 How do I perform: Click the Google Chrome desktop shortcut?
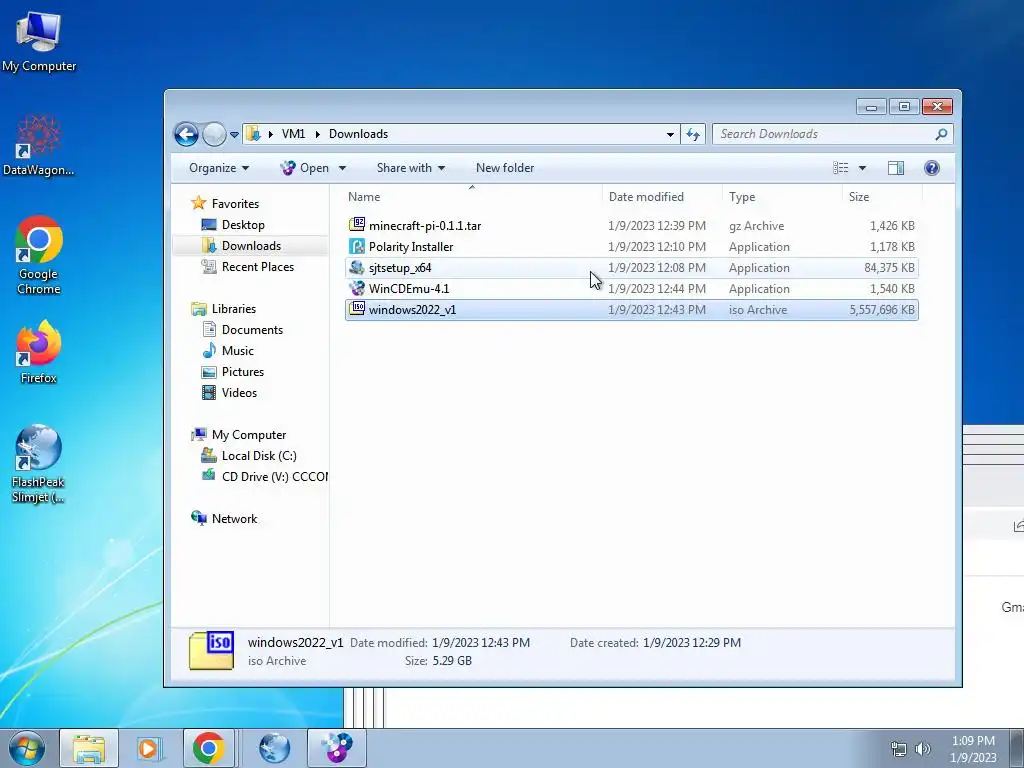[x=39, y=256]
